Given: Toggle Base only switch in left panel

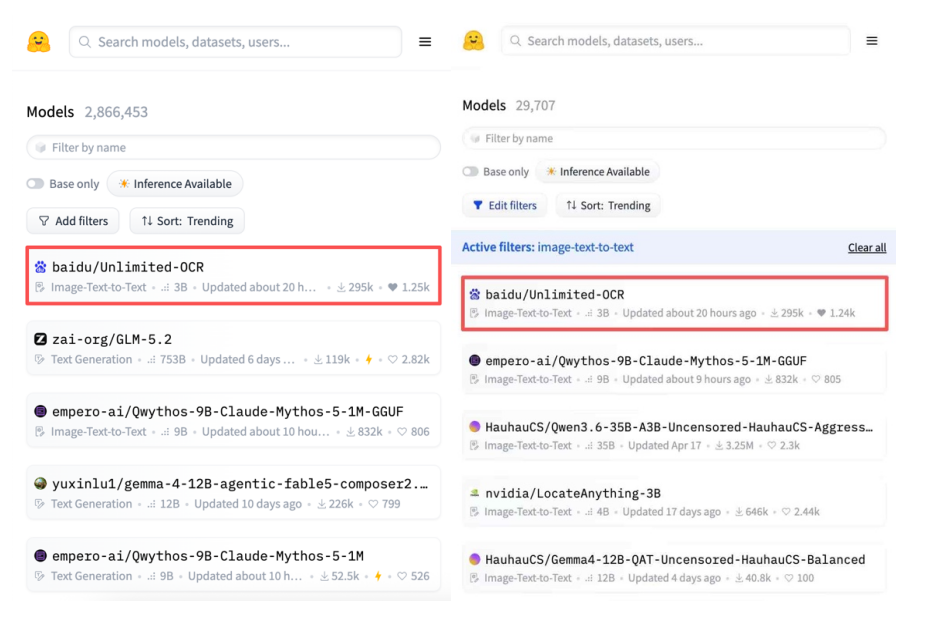Looking at the screenshot, I should (x=35, y=183).
